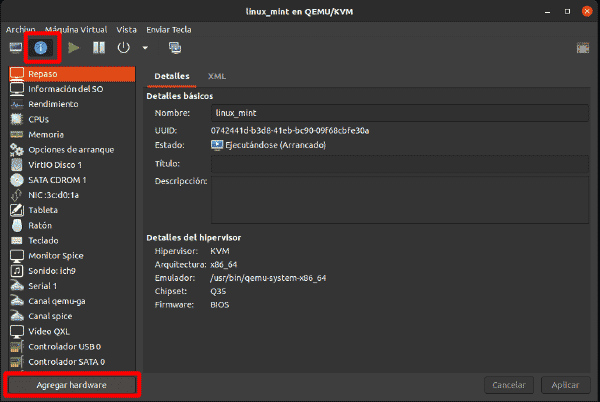Open shutdown options dropdown arrow

click(x=145, y=48)
